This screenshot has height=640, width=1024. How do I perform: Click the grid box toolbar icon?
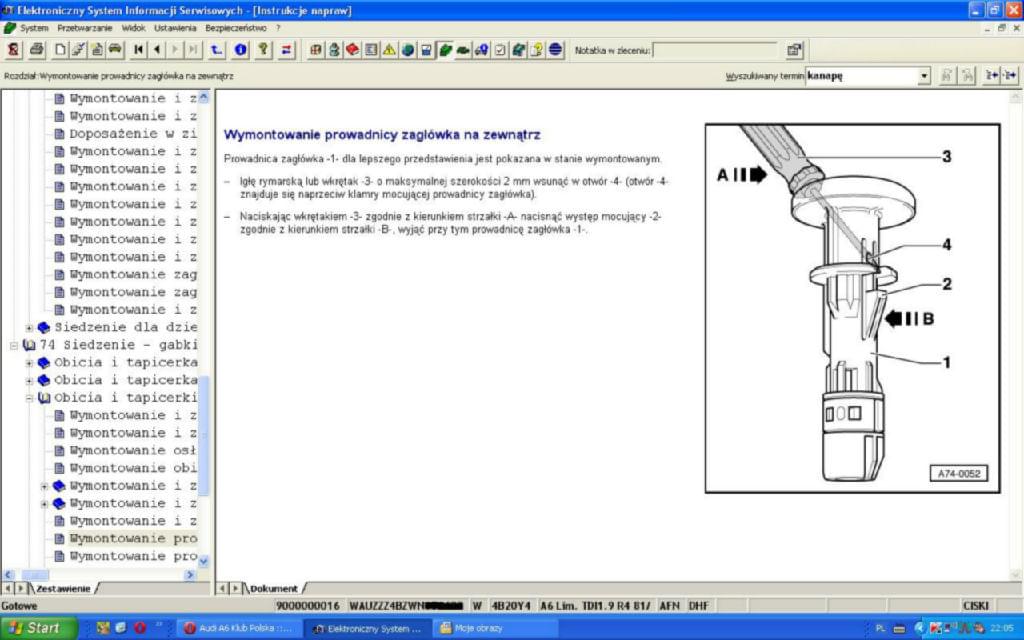tap(316, 50)
